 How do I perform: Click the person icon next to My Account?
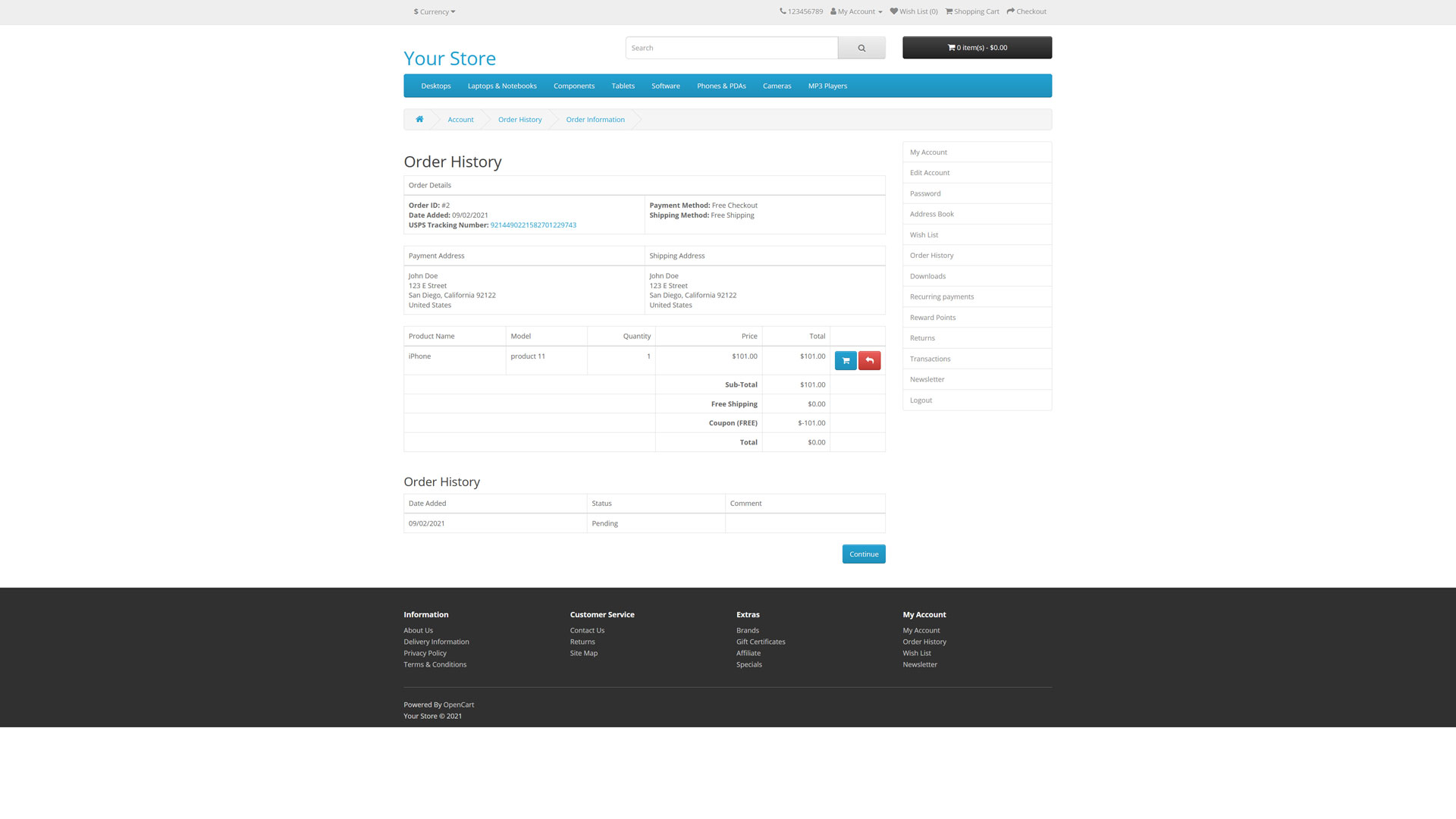tap(832, 11)
